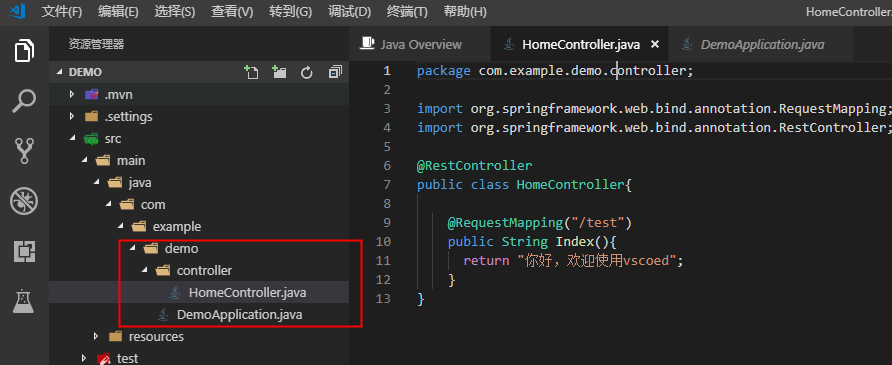
Task: Collapse all folders in explorer
Action: click(x=335, y=72)
